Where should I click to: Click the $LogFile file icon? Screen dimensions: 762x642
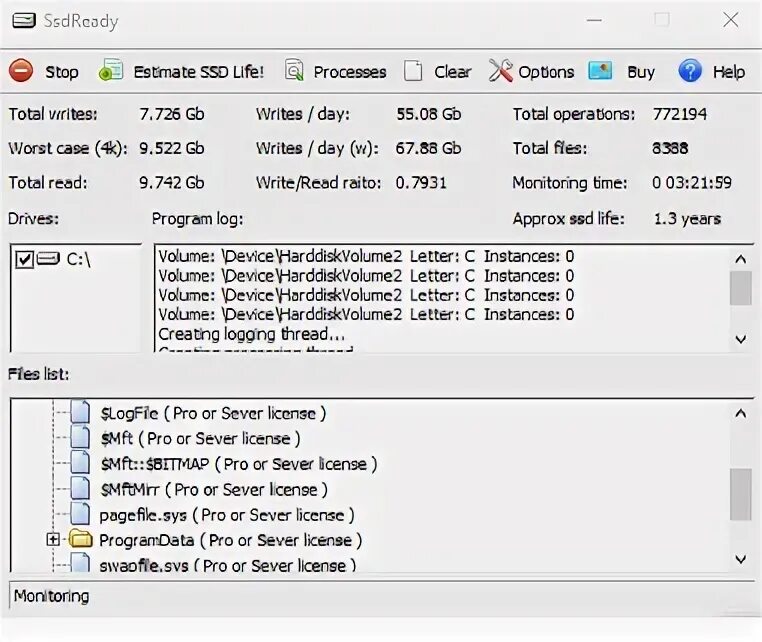click(80, 412)
